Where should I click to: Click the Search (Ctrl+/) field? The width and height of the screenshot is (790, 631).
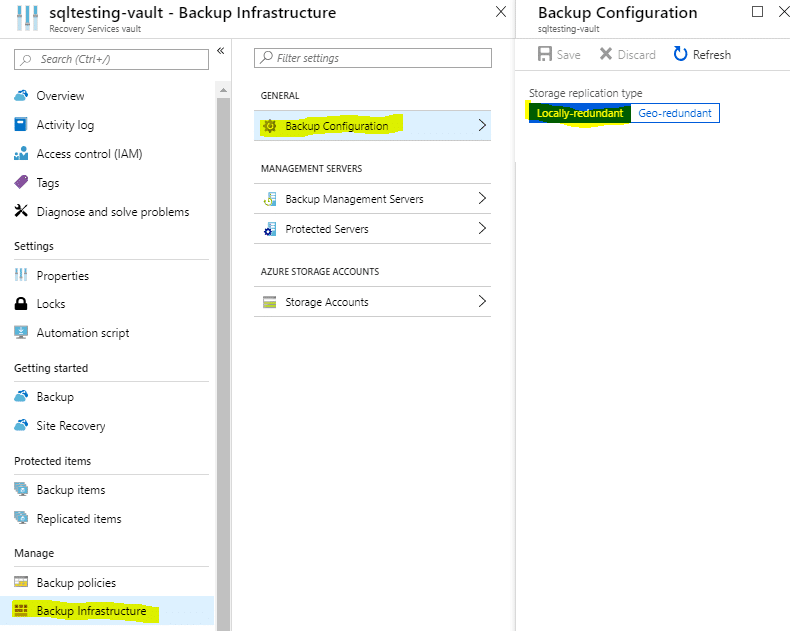111,59
